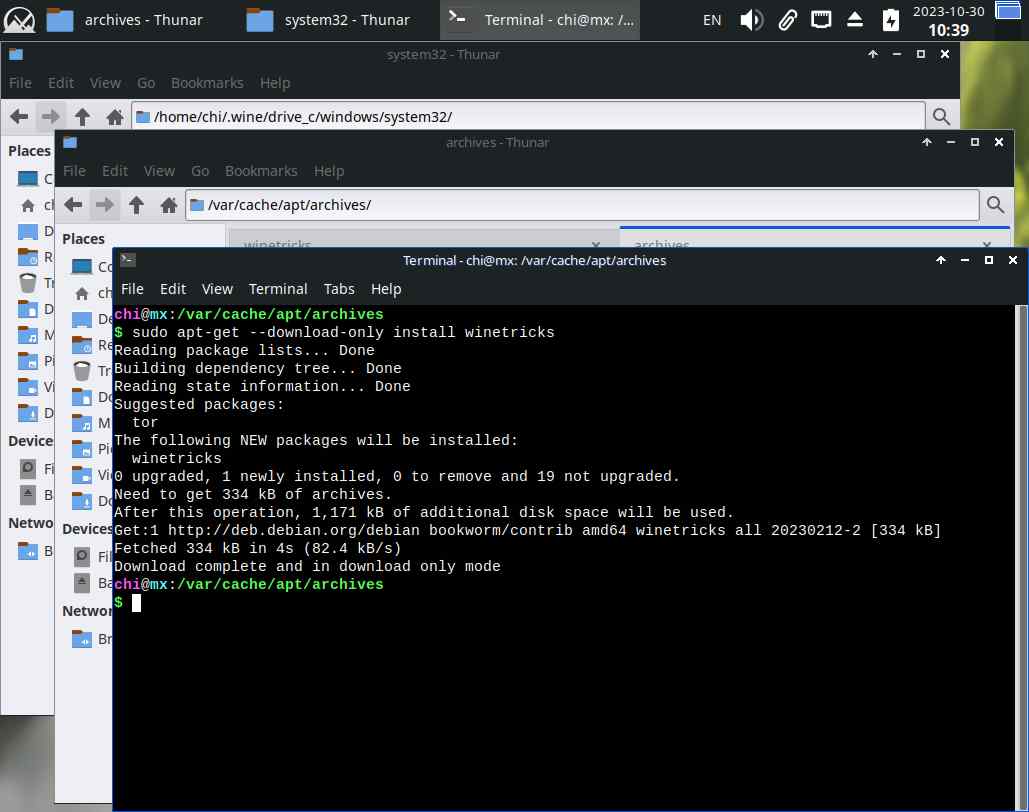Go forward in archives Thunar window

104,205
